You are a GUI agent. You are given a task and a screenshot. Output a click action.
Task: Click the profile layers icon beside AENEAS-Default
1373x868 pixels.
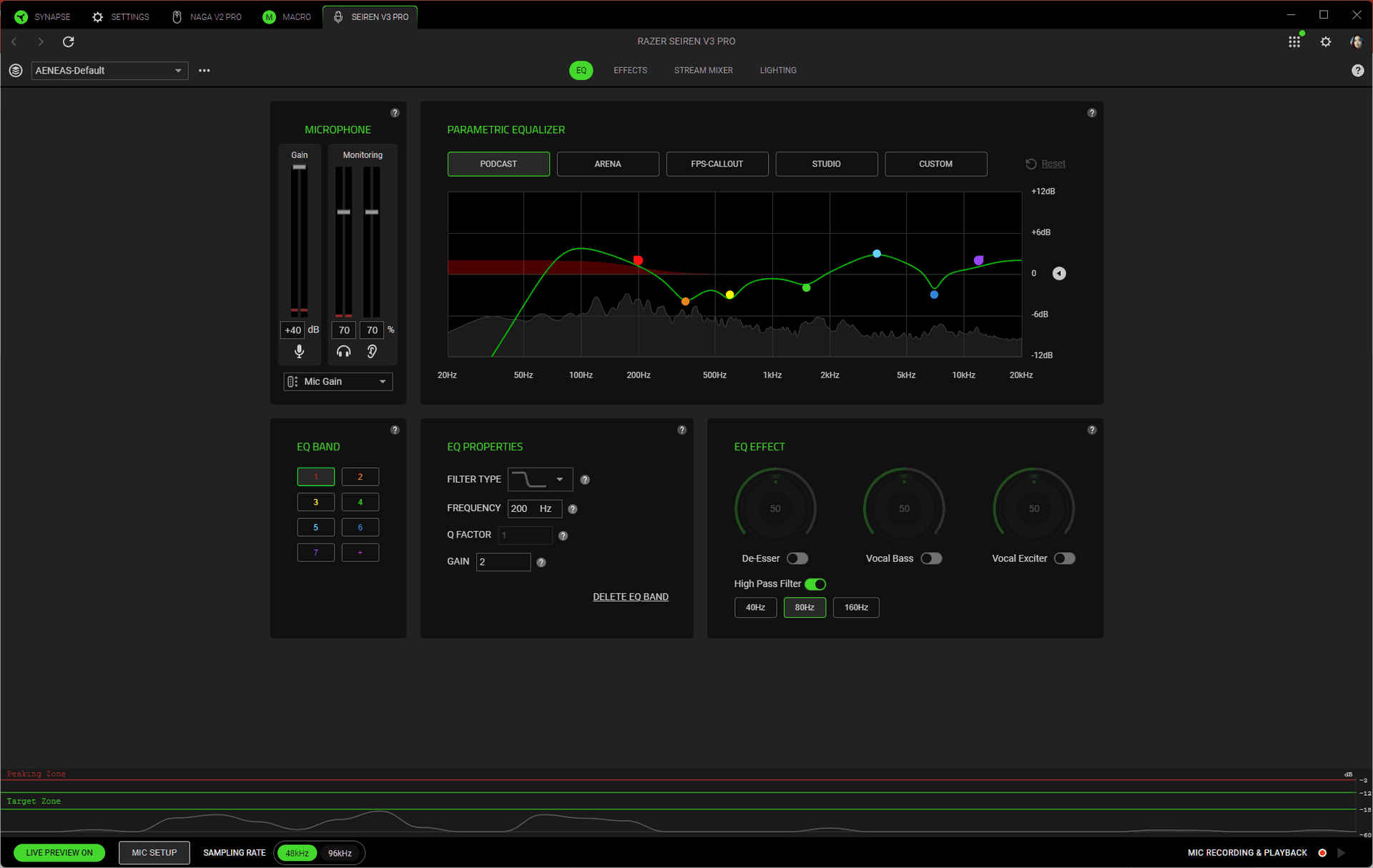(16, 70)
